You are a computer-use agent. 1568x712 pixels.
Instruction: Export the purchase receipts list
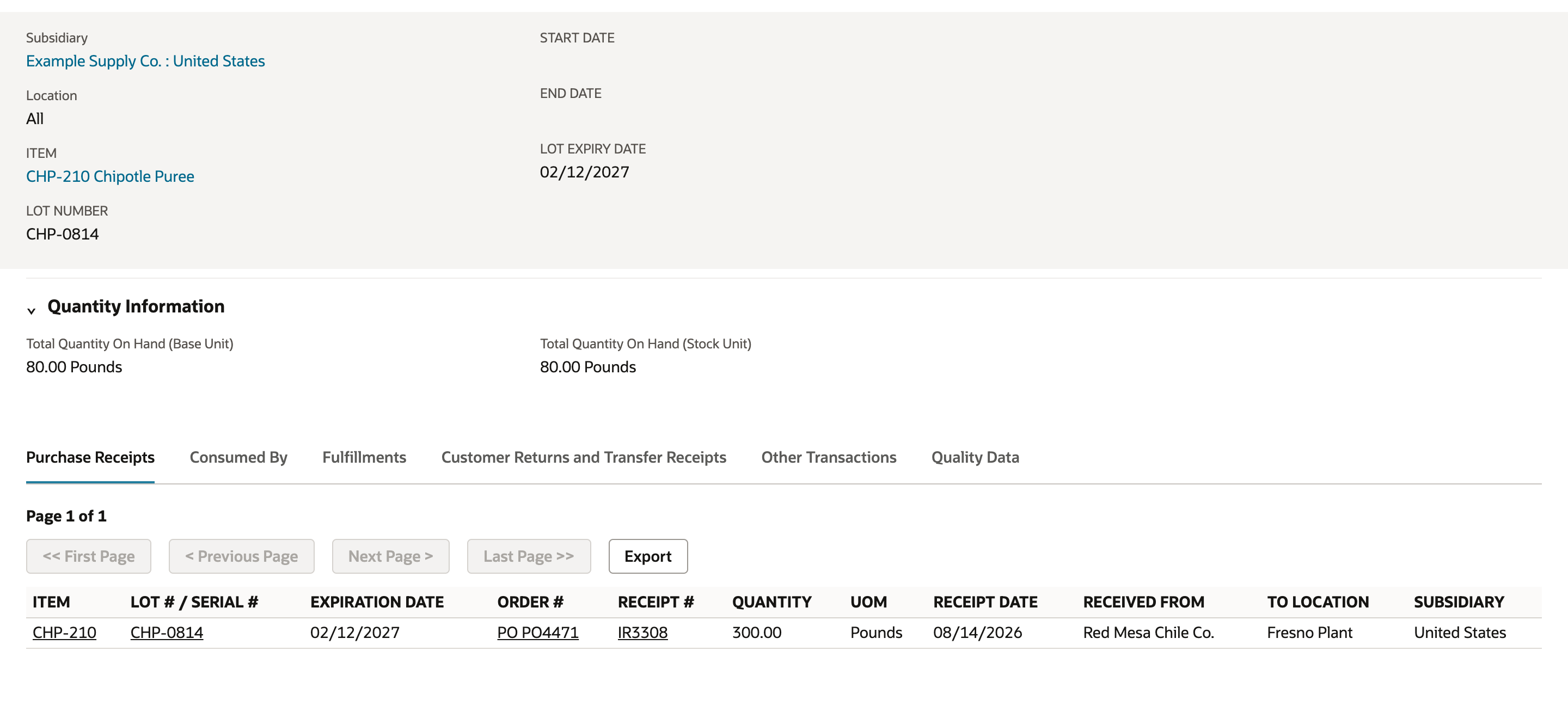pyautogui.click(x=648, y=556)
